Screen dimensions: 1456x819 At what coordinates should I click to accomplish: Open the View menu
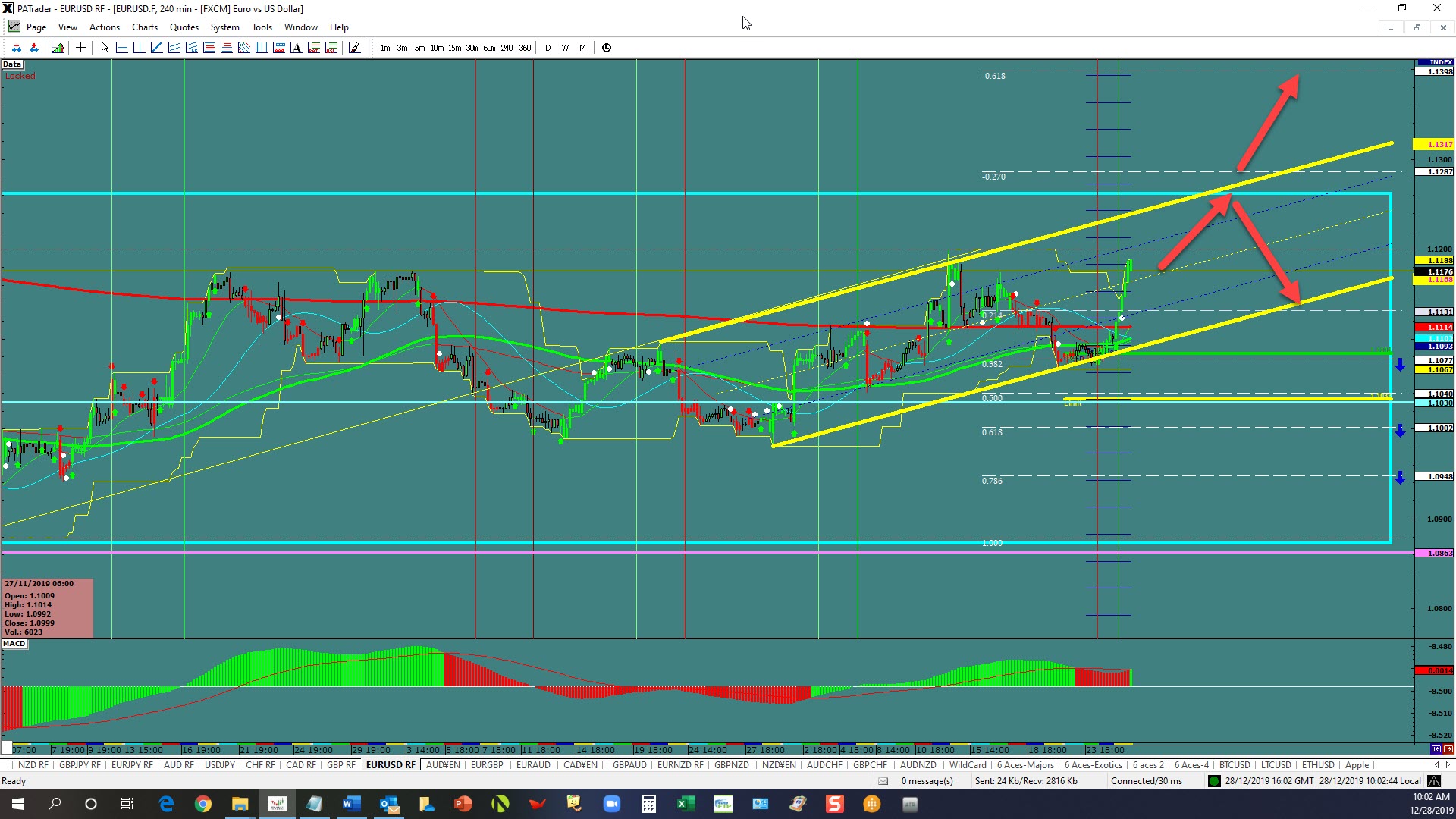click(67, 27)
